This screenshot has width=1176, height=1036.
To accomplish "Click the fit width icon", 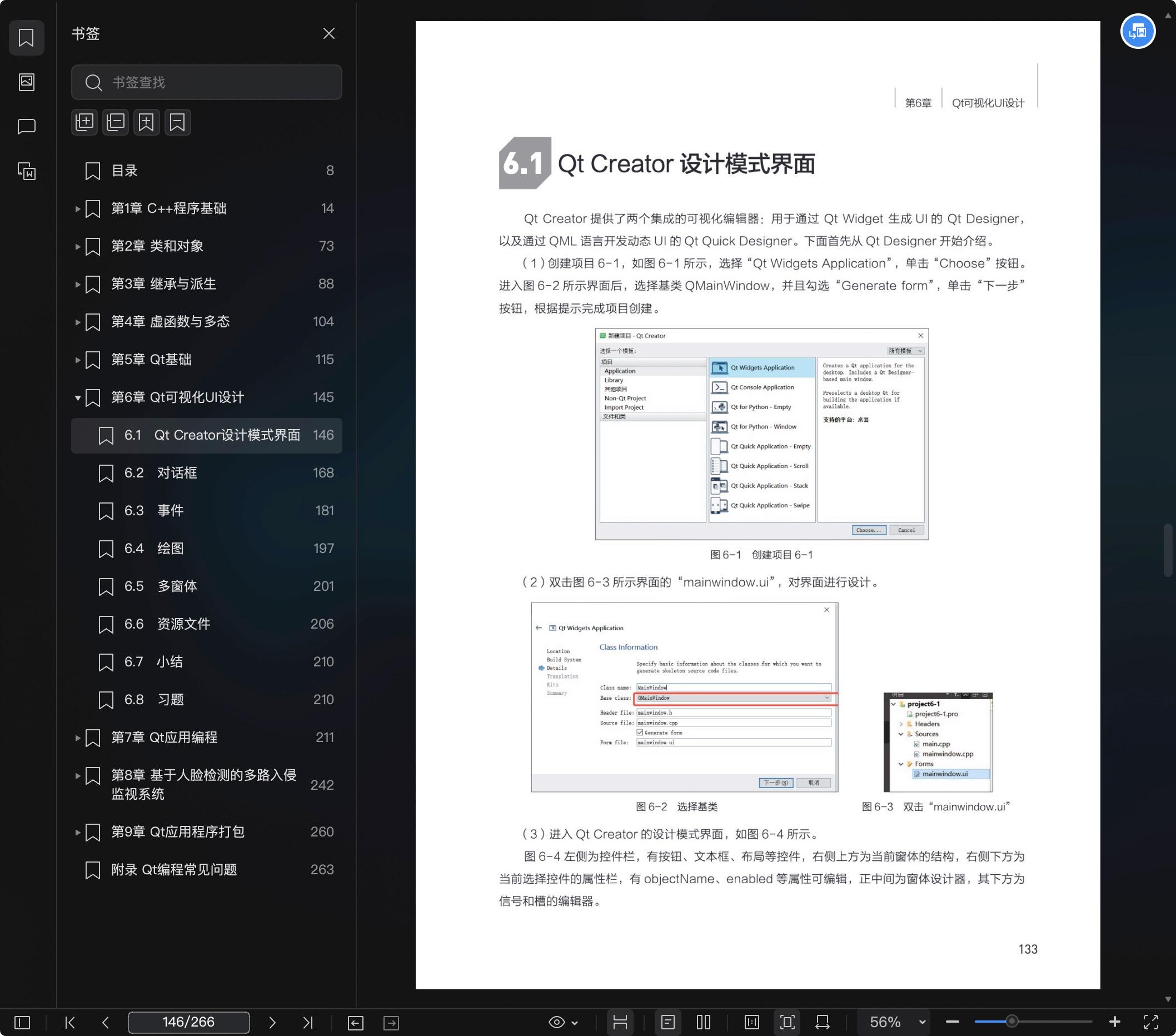I will pos(823,1022).
